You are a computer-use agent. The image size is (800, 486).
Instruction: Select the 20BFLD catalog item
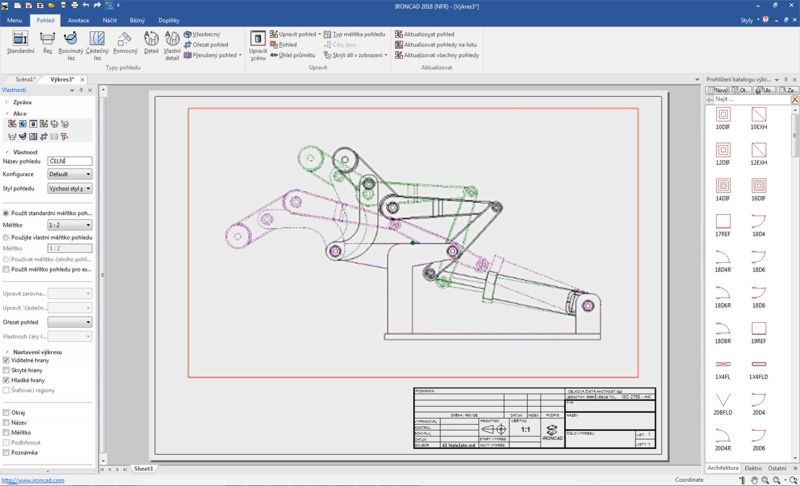722,404
